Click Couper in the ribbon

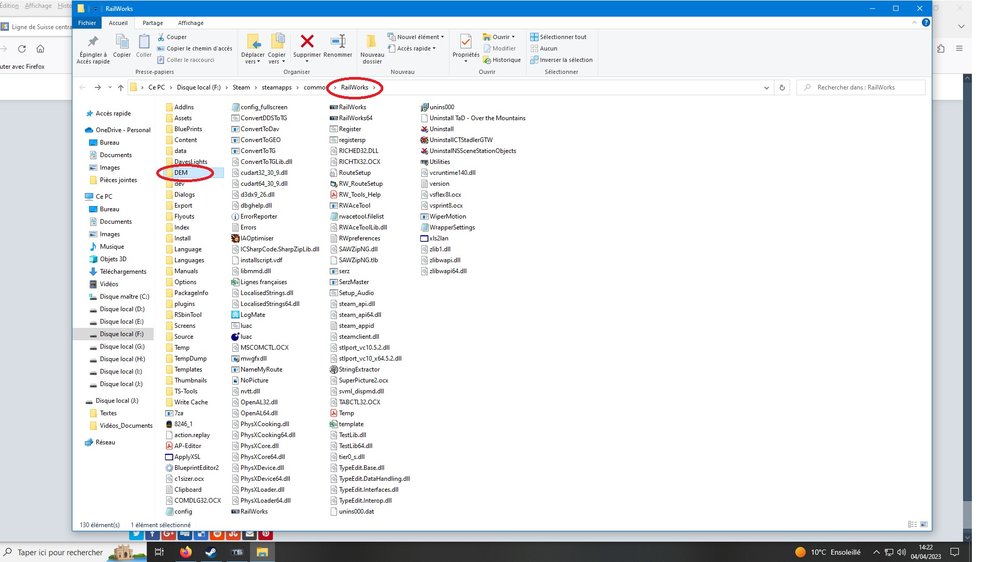click(172, 37)
